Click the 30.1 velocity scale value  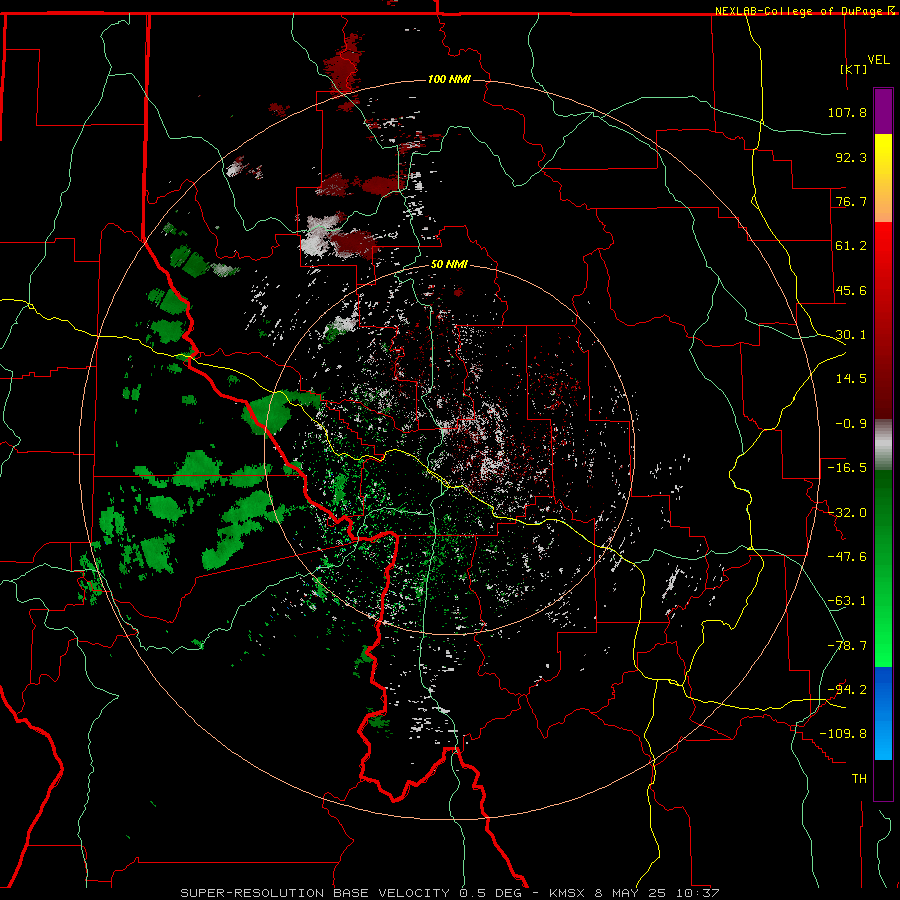point(851,335)
